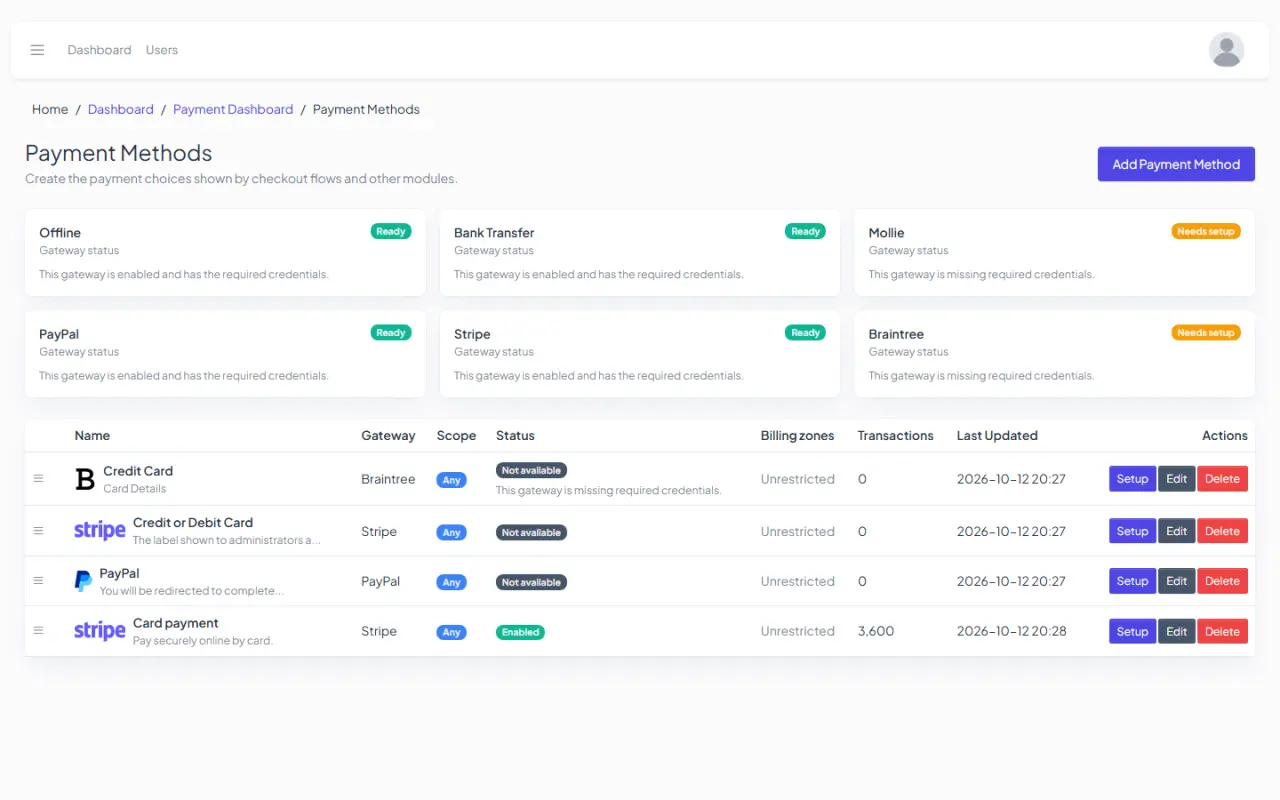Click the drag handle on the Credit or Debit Card row
1280x800 pixels.
point(39,531)
